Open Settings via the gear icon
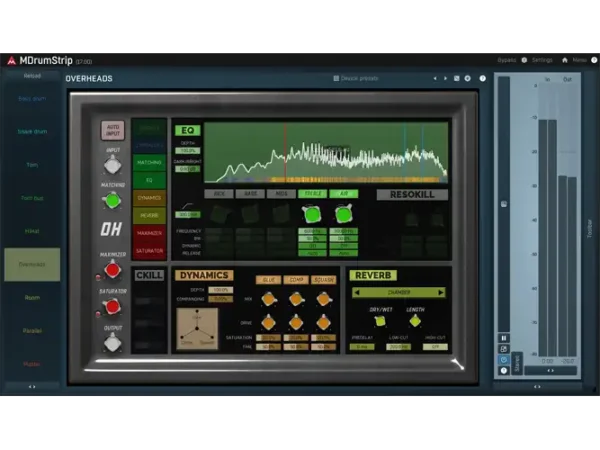This screenshot has width=600, height=450. coord(524,60)
